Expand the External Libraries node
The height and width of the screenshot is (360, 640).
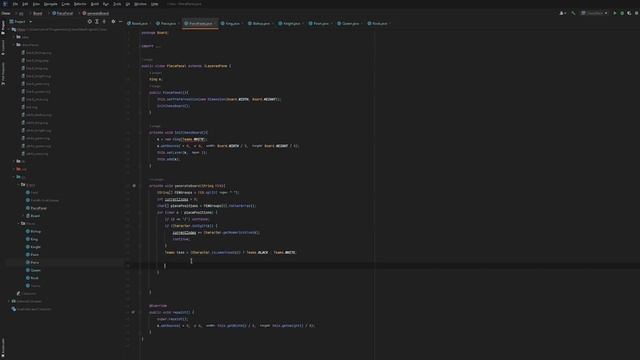point(9,301)
